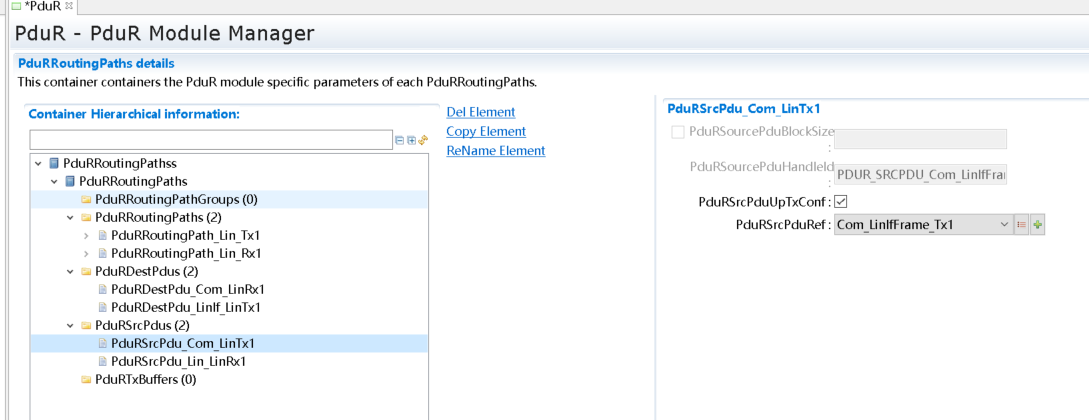Click the PduRRoutingPathGroups folder icon
The height and width of the screenshot is (420, 1089).
click(86, 200)
